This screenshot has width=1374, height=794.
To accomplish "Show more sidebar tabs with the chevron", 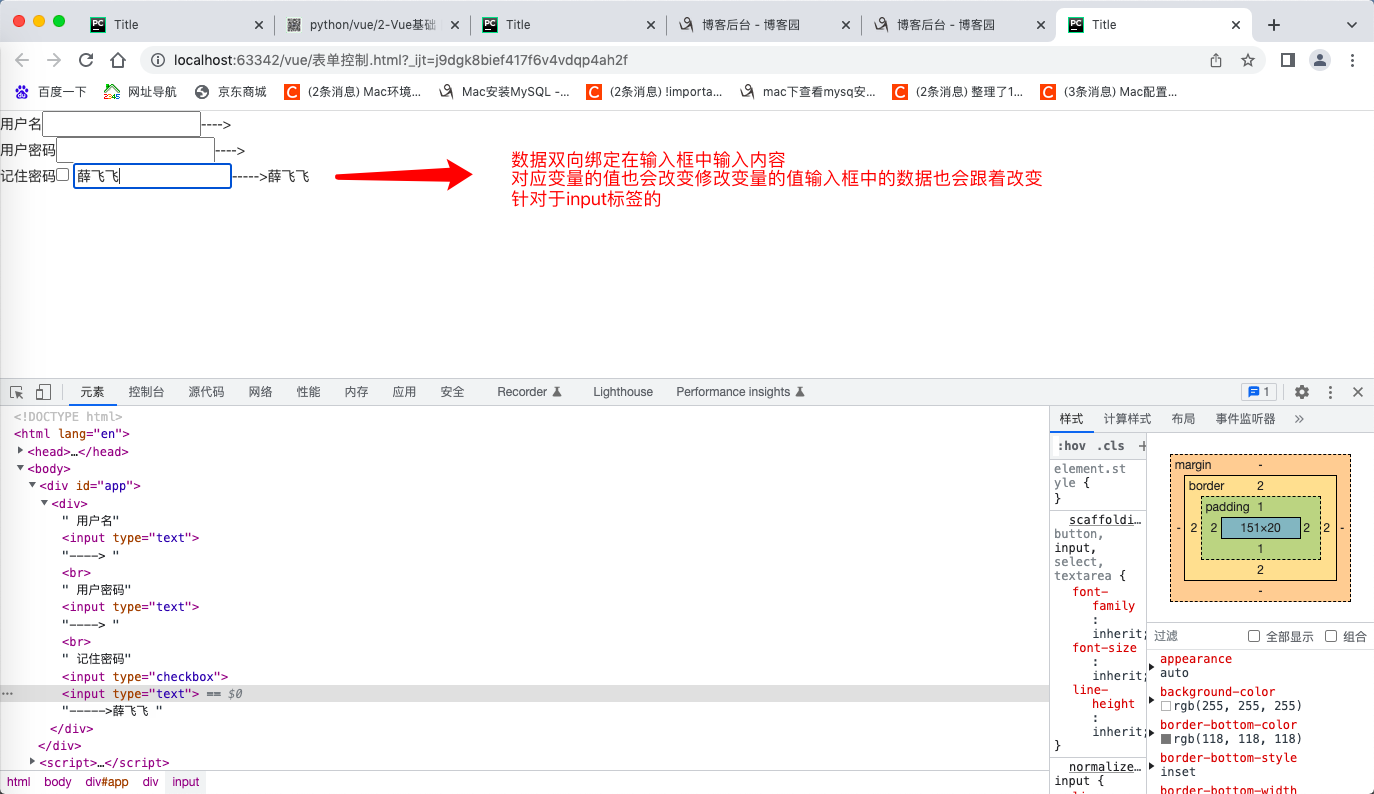I will point(1299,419).
